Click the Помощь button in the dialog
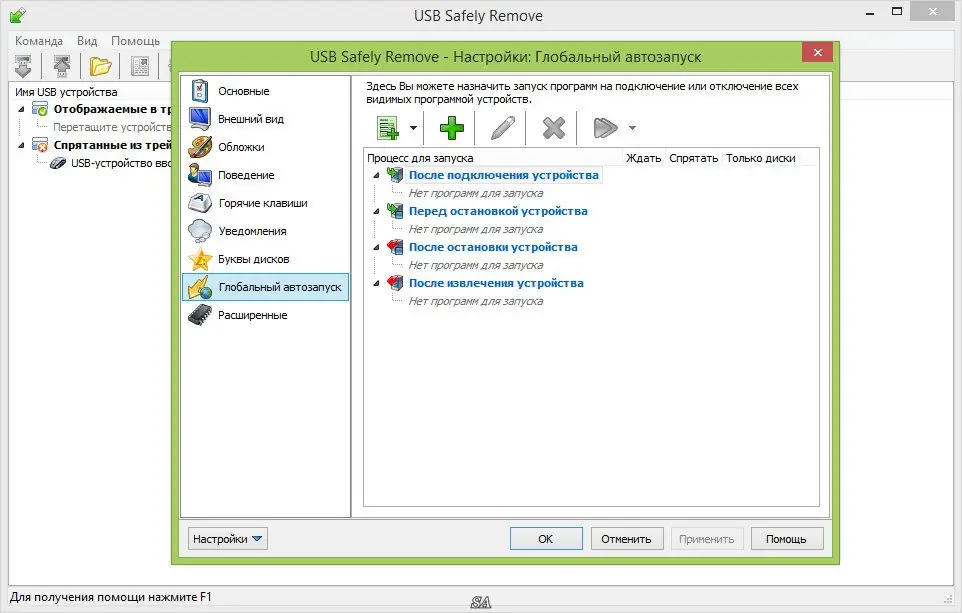Image resolution: width=962 pixels, height=613 pixels. pos(787,539)
